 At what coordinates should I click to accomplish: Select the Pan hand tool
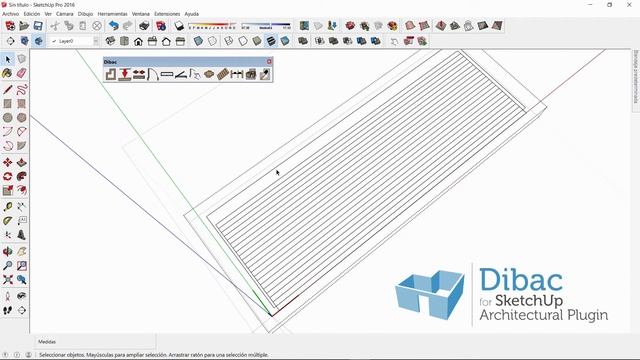pos(21,251)
